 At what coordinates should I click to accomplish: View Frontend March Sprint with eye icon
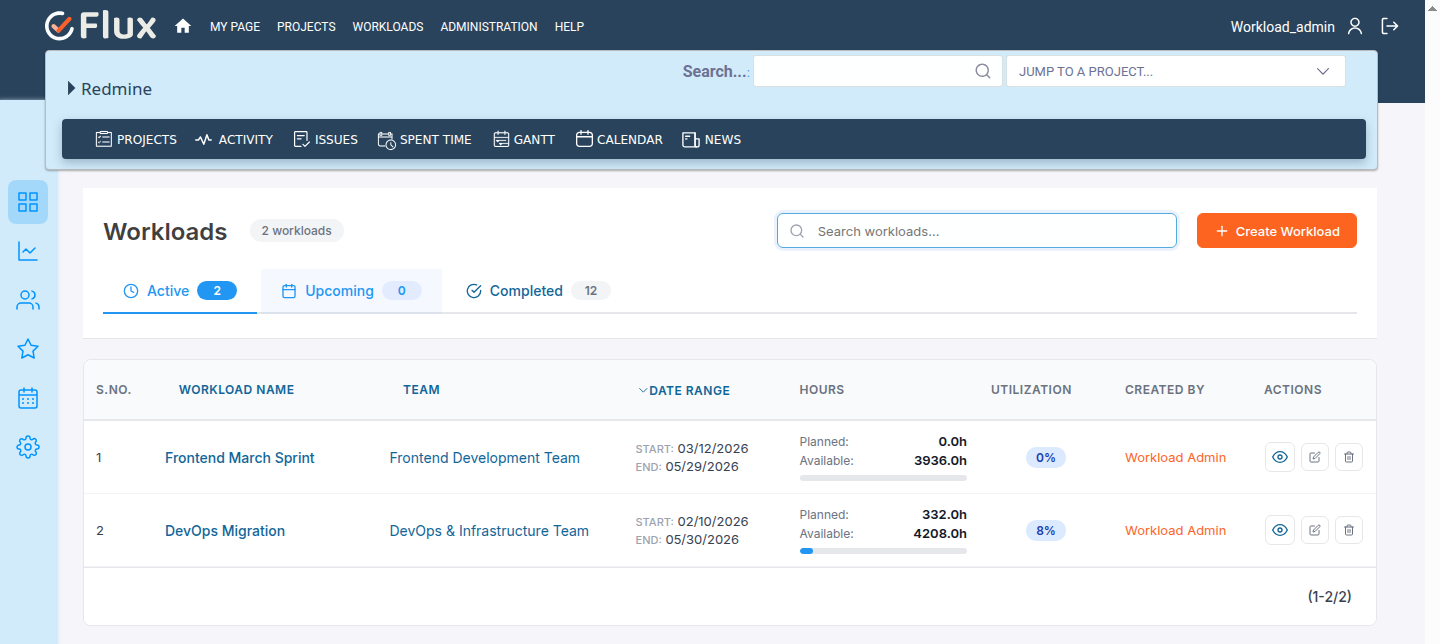pos(1280,457)
